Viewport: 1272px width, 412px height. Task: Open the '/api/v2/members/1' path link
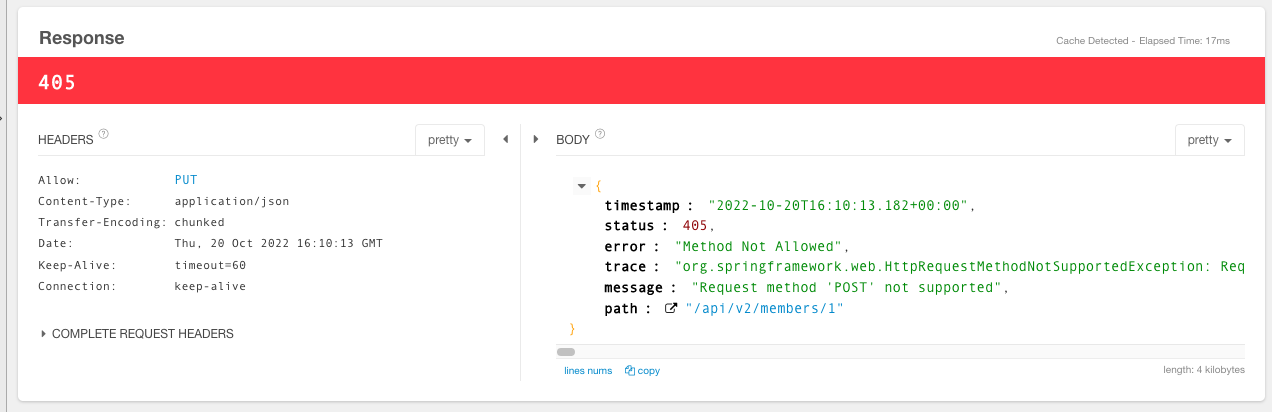pyautogui.click(x=765, y=309)
